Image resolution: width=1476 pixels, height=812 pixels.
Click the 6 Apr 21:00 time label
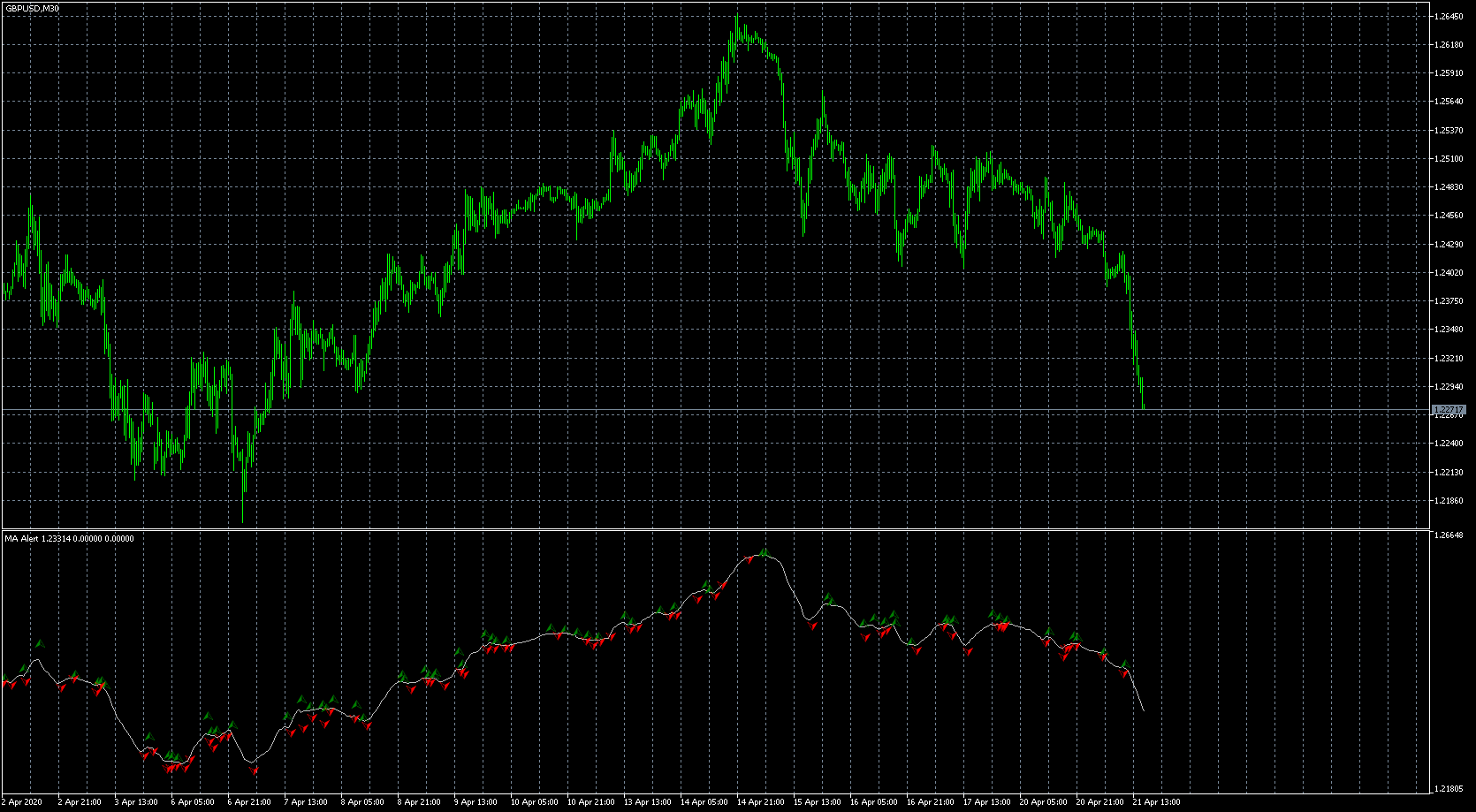(x=249, y=802)
